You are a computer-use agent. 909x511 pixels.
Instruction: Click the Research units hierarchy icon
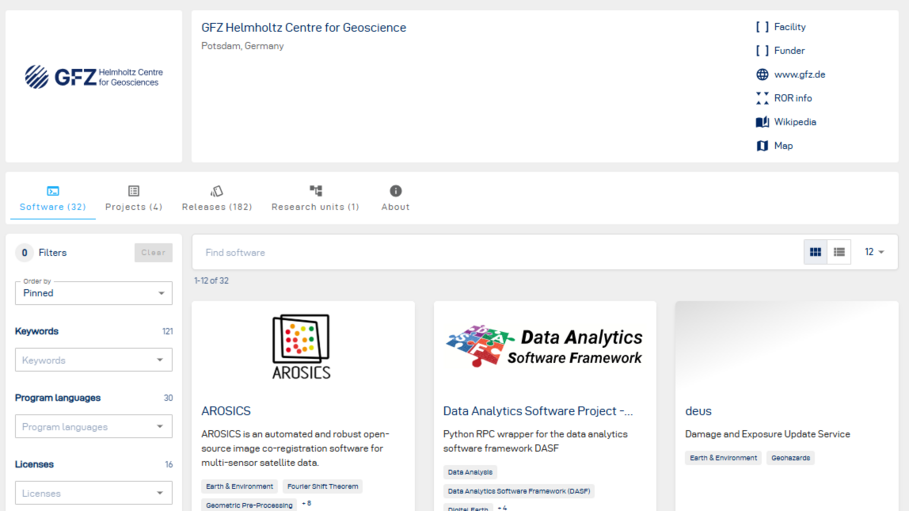coord(315,191)
